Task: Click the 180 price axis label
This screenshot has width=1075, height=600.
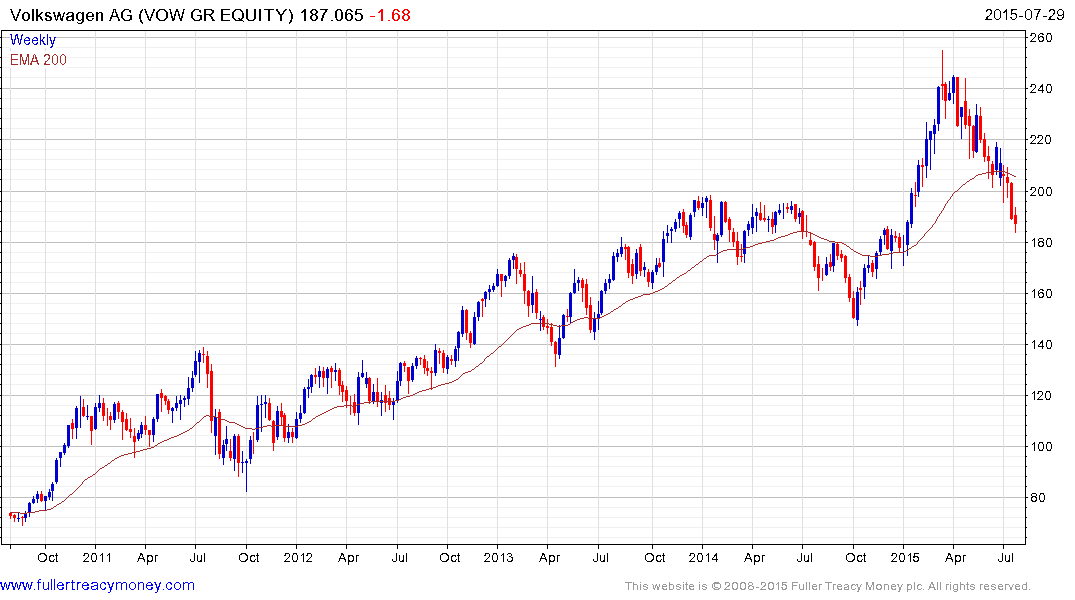Action: click(x=1041, y=243)
